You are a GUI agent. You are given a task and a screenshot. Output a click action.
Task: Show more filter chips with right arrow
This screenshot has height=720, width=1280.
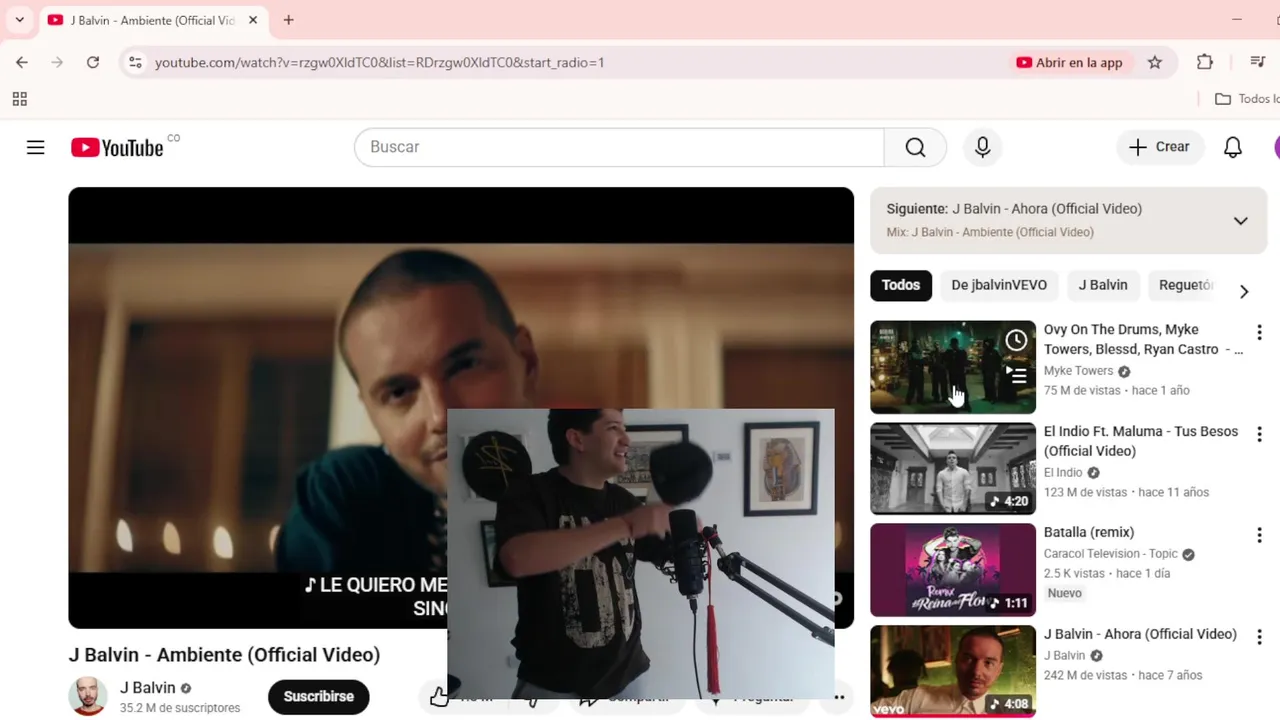coord(1244,292)
